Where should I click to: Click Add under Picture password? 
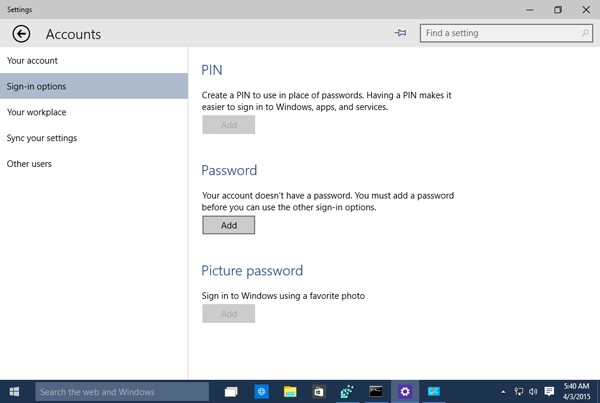point(228,314)
